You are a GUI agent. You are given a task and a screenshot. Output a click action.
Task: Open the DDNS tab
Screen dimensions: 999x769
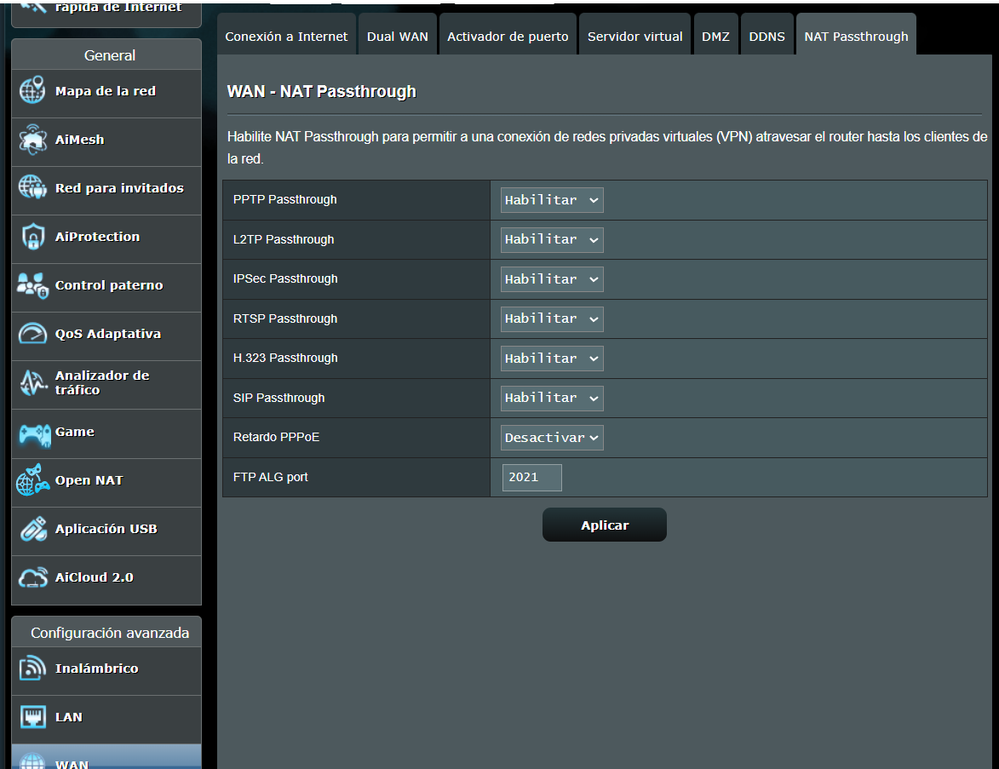[767, 36]
